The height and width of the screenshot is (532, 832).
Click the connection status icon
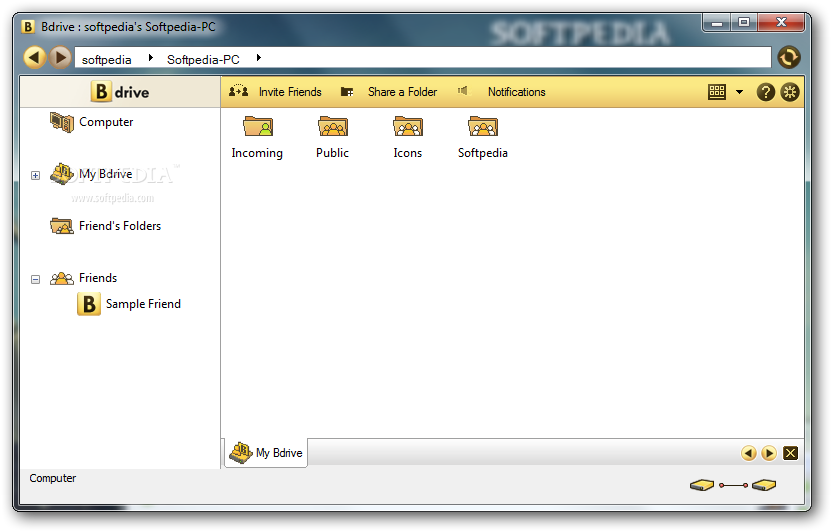pyautogui.click(x=733, y=485)
